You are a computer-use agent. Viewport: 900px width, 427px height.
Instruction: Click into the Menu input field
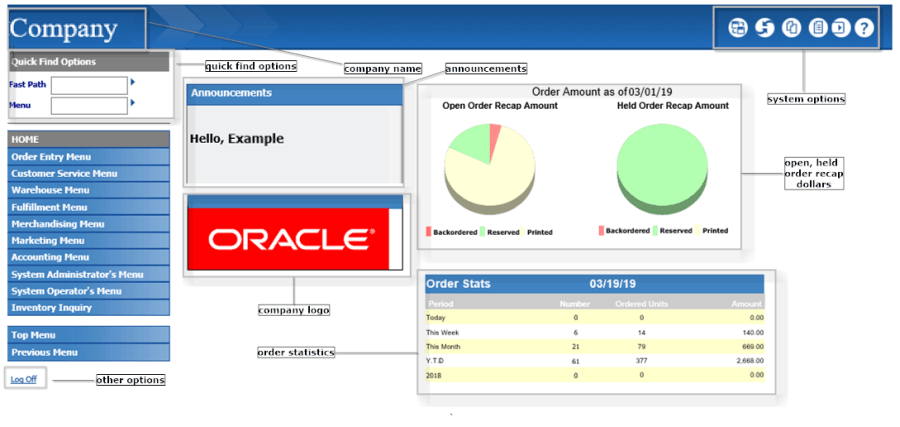coord(89,106)
